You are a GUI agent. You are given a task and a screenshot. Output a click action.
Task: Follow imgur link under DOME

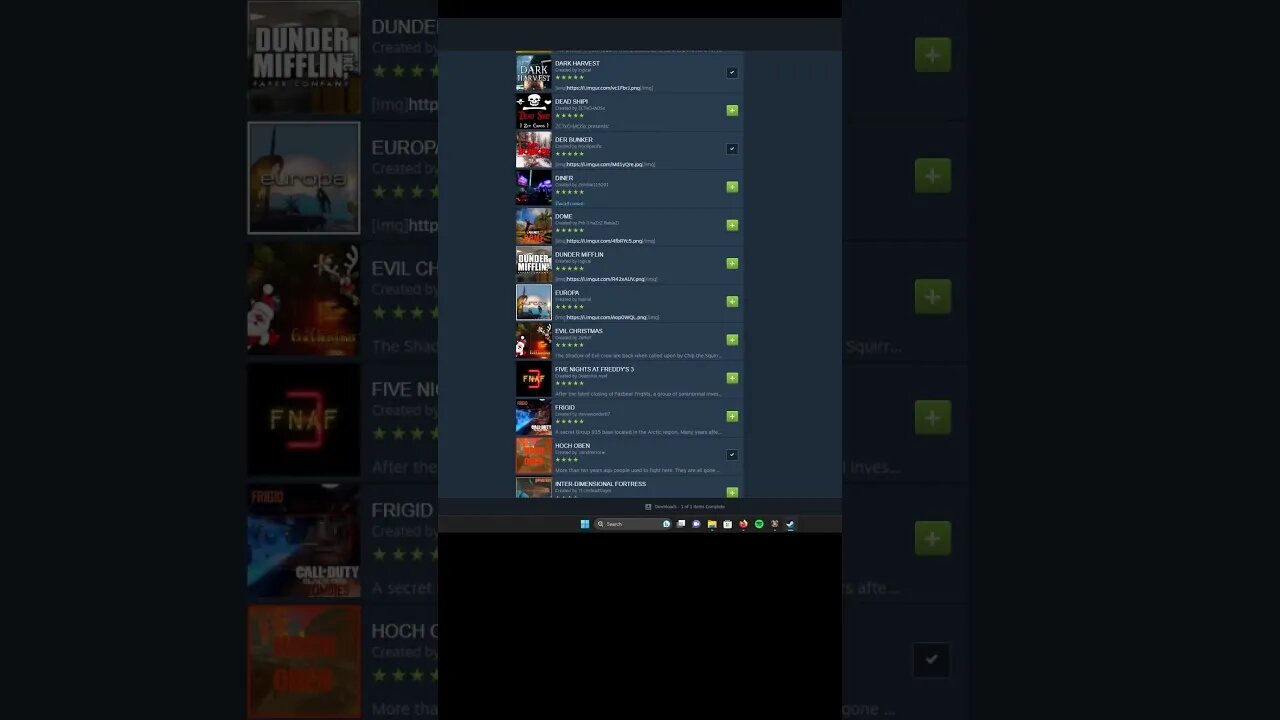point(604,241)
